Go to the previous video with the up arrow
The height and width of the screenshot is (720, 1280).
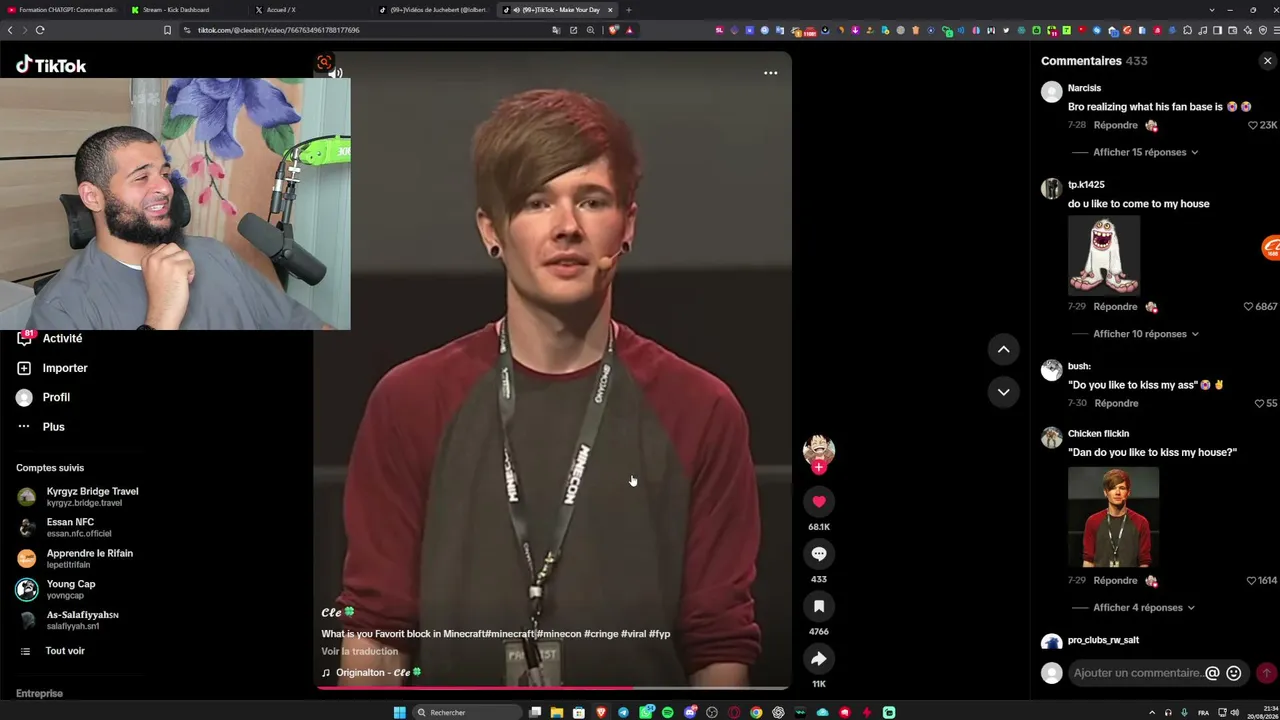[x=1003, y=349]
